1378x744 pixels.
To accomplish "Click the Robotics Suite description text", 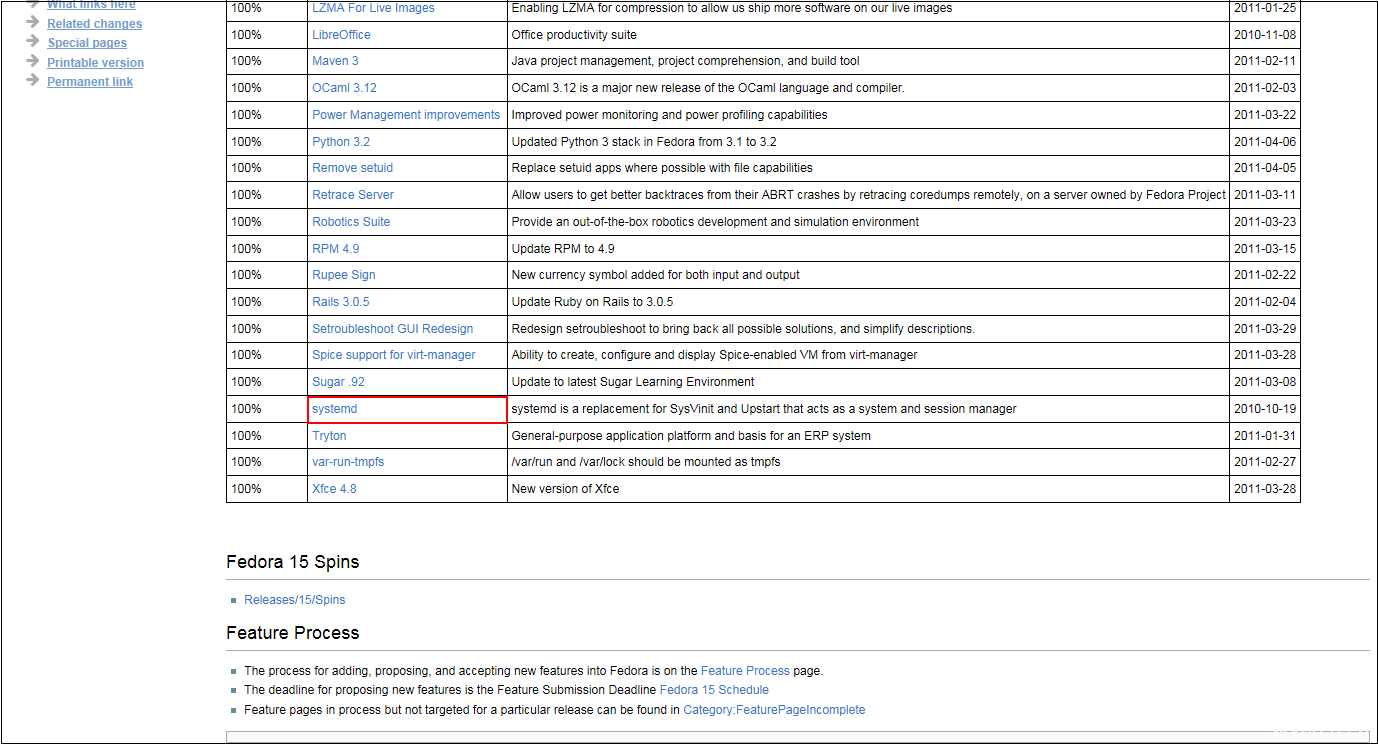I will [x=715, y=222].
